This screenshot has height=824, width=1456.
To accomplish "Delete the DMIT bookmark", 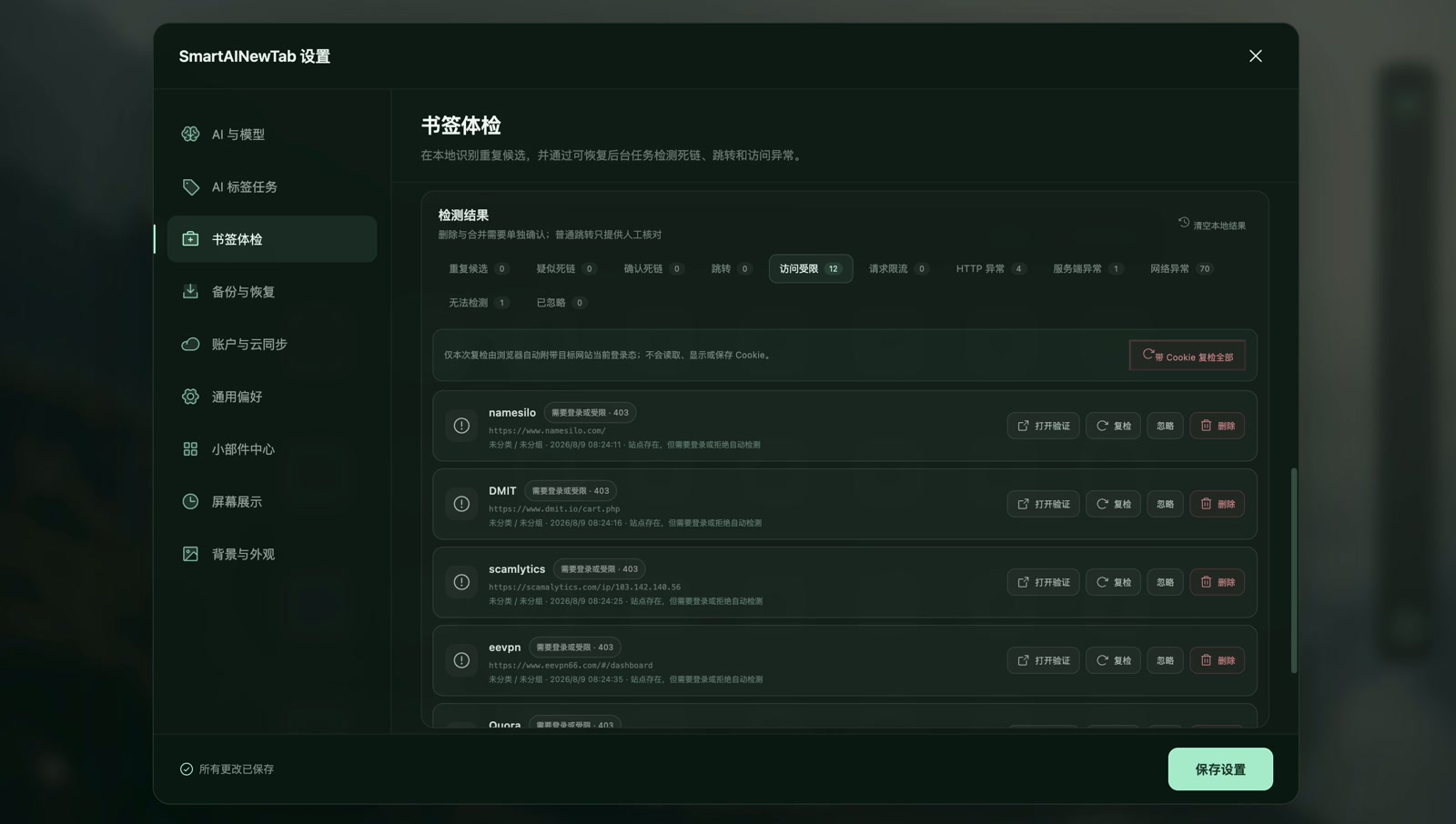I will point(1217,504).
